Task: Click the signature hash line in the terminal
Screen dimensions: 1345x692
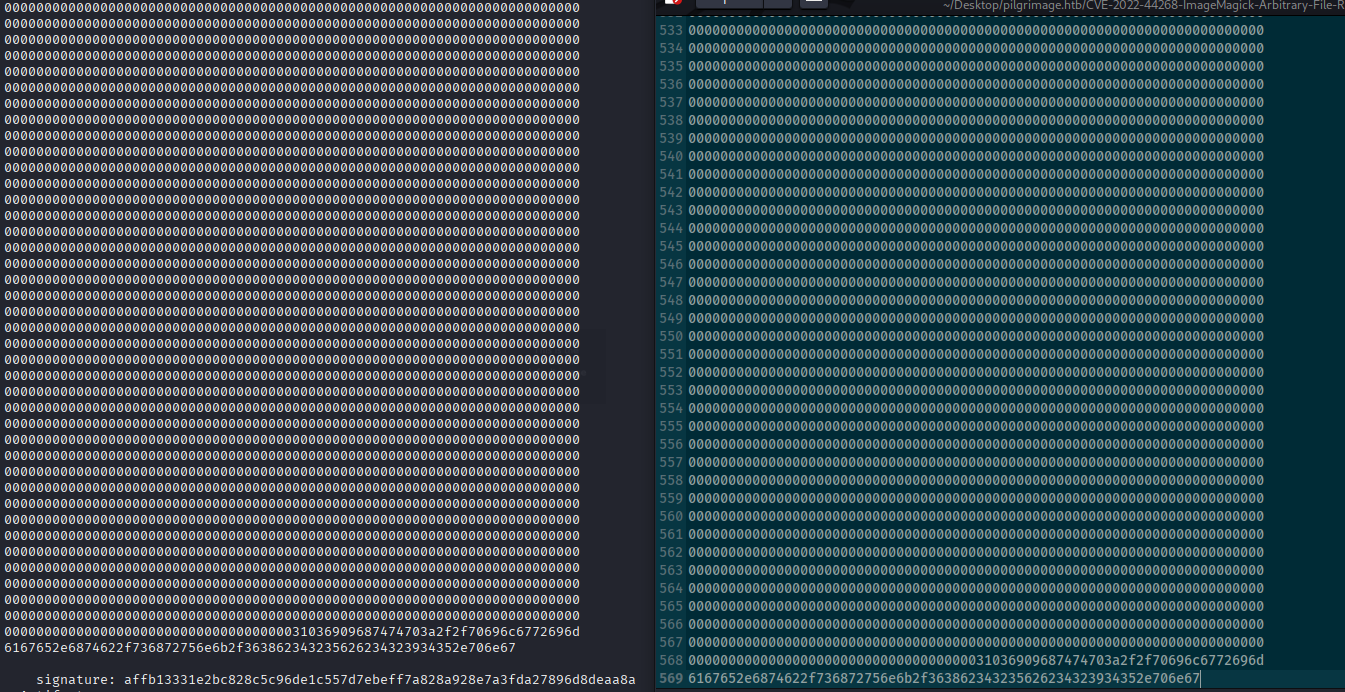Action: pyautogui.click(x=336, y=680)
